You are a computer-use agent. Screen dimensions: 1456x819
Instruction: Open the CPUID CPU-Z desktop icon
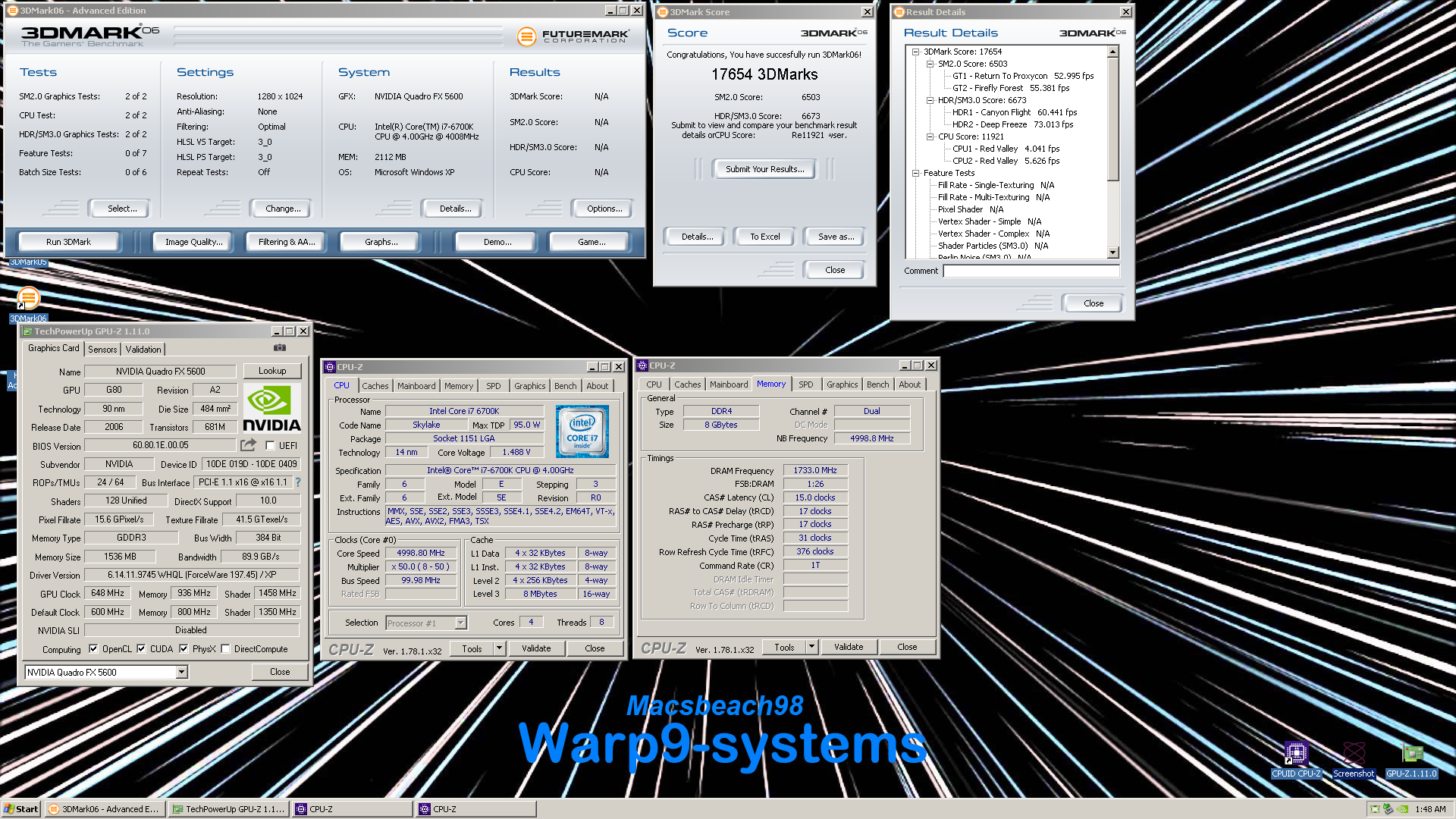(x=1296, y=754)
